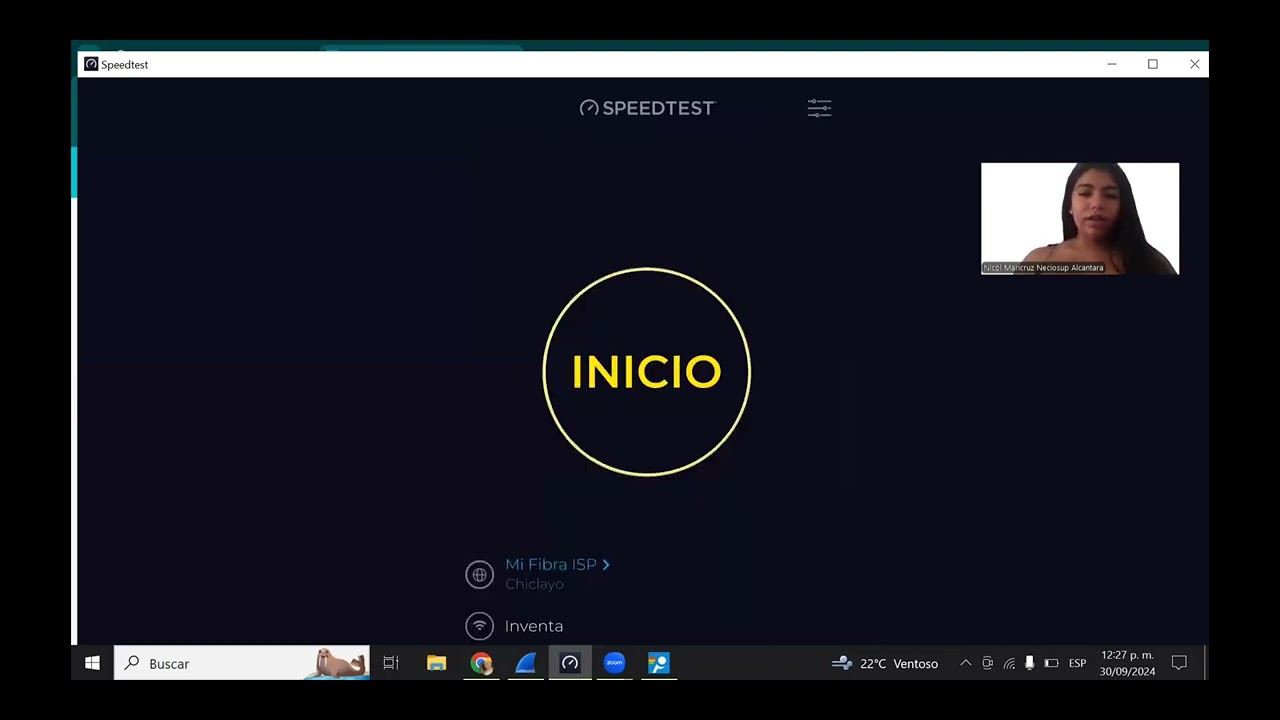1280x720 pixels.
Task: Select the Wi-Fi icon beside Inventa
Action: pos(479,626)
